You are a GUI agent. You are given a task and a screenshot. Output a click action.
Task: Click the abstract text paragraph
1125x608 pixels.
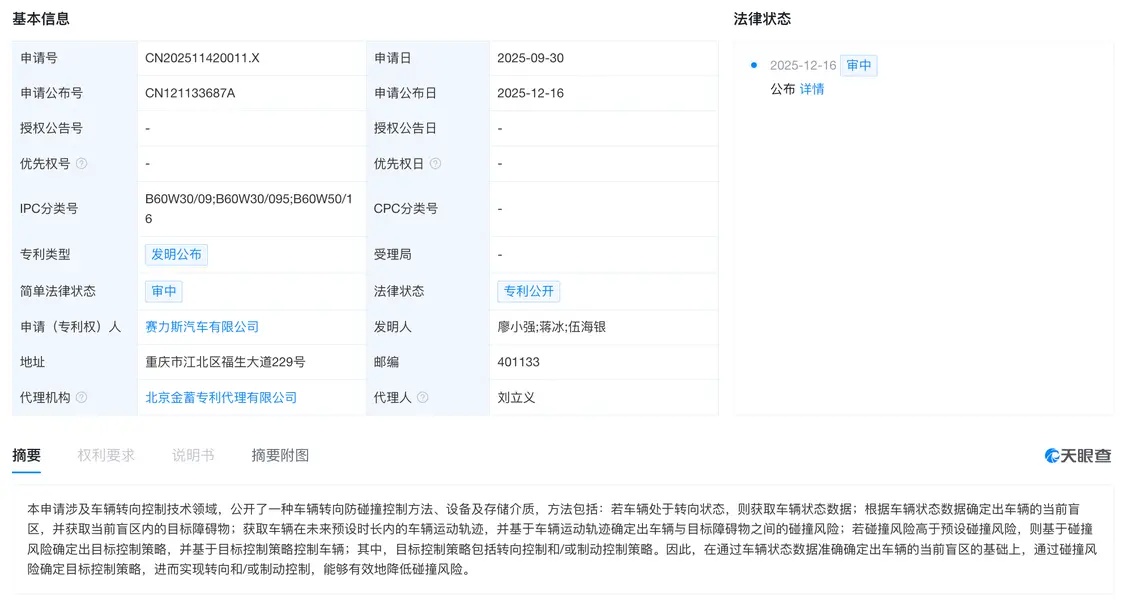[561, 539]
